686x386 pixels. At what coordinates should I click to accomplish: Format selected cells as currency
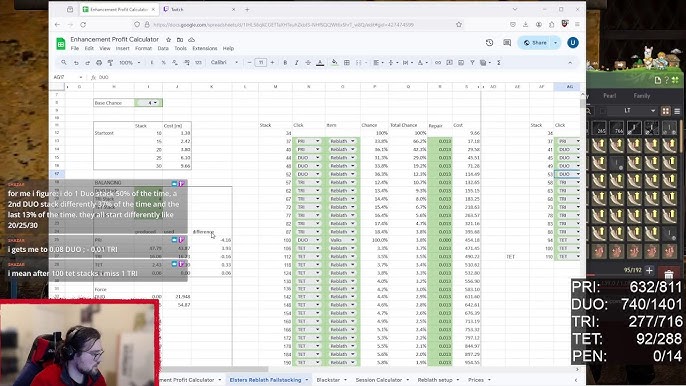(x=152, y=63)
